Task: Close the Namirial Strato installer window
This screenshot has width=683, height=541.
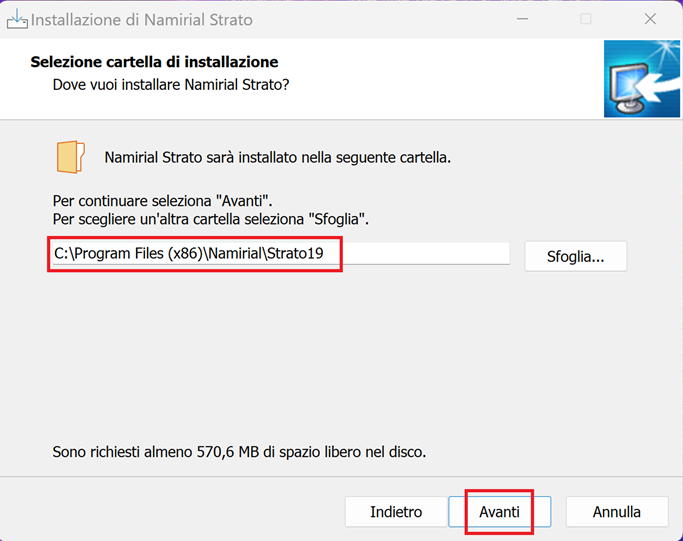Action: tap(650, 19)
